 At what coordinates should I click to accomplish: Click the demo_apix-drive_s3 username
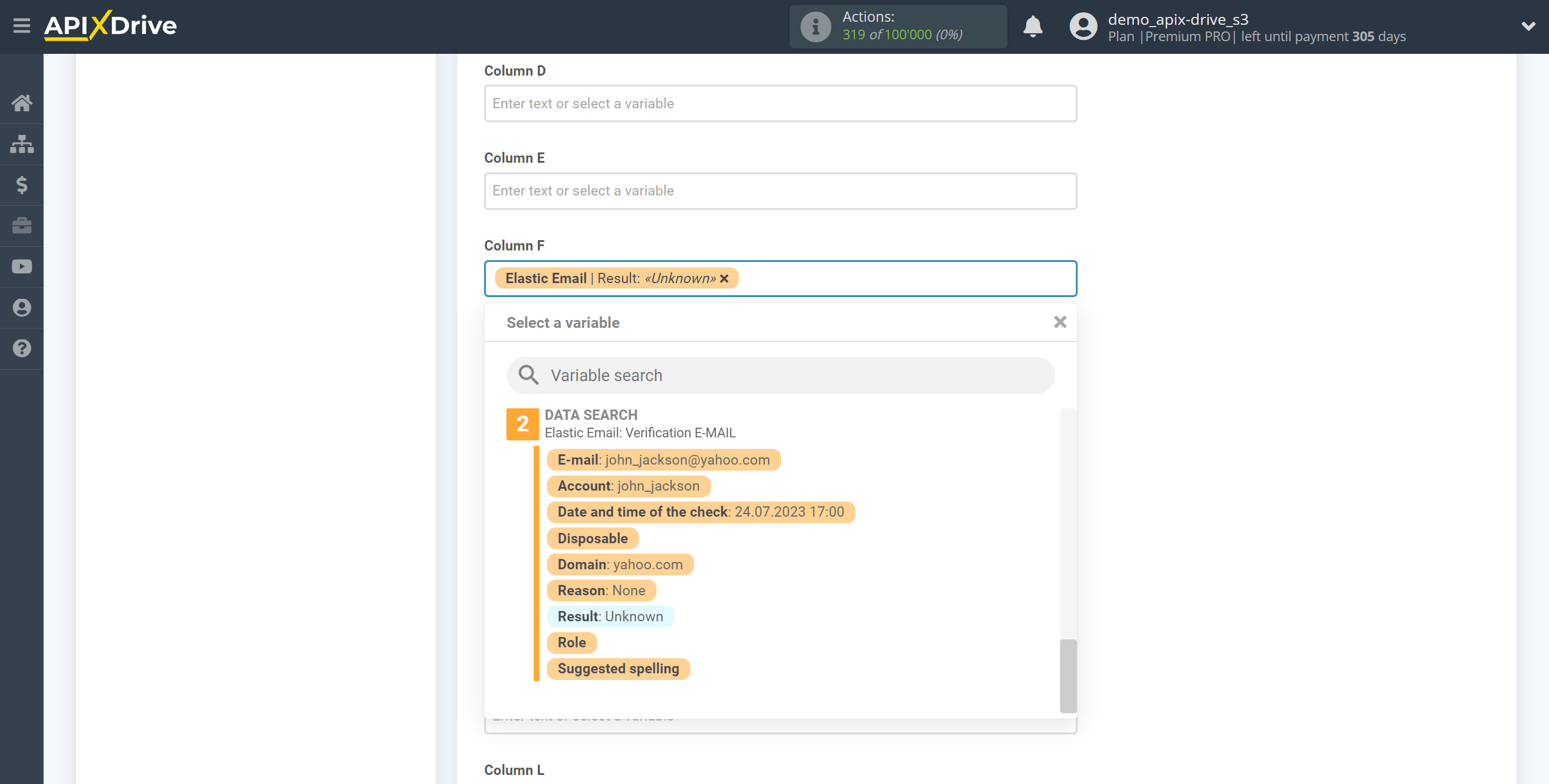pyautogui.click(x=1178, y=19)
